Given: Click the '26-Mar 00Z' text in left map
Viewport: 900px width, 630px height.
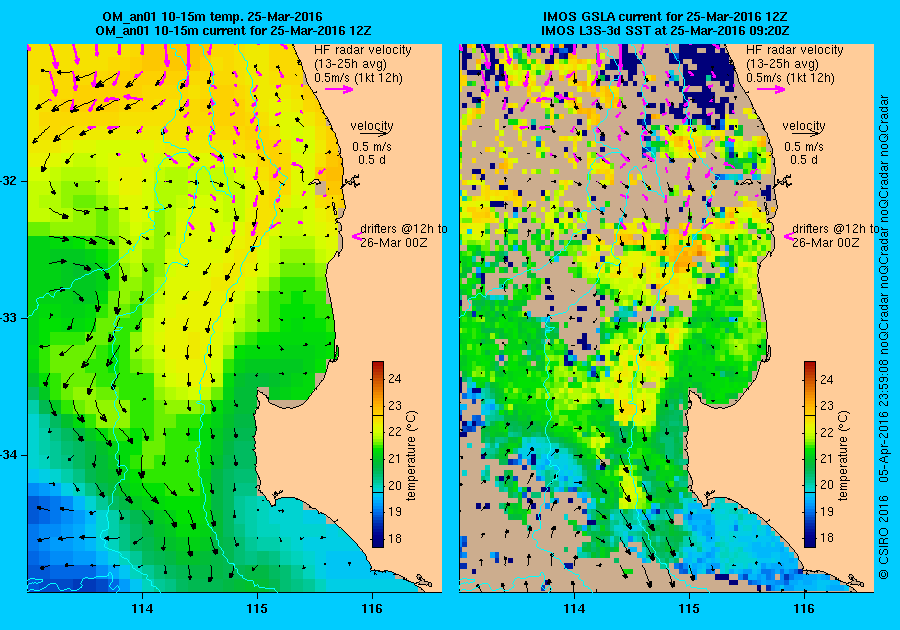Looking at the screenshot, I should 394,243.
